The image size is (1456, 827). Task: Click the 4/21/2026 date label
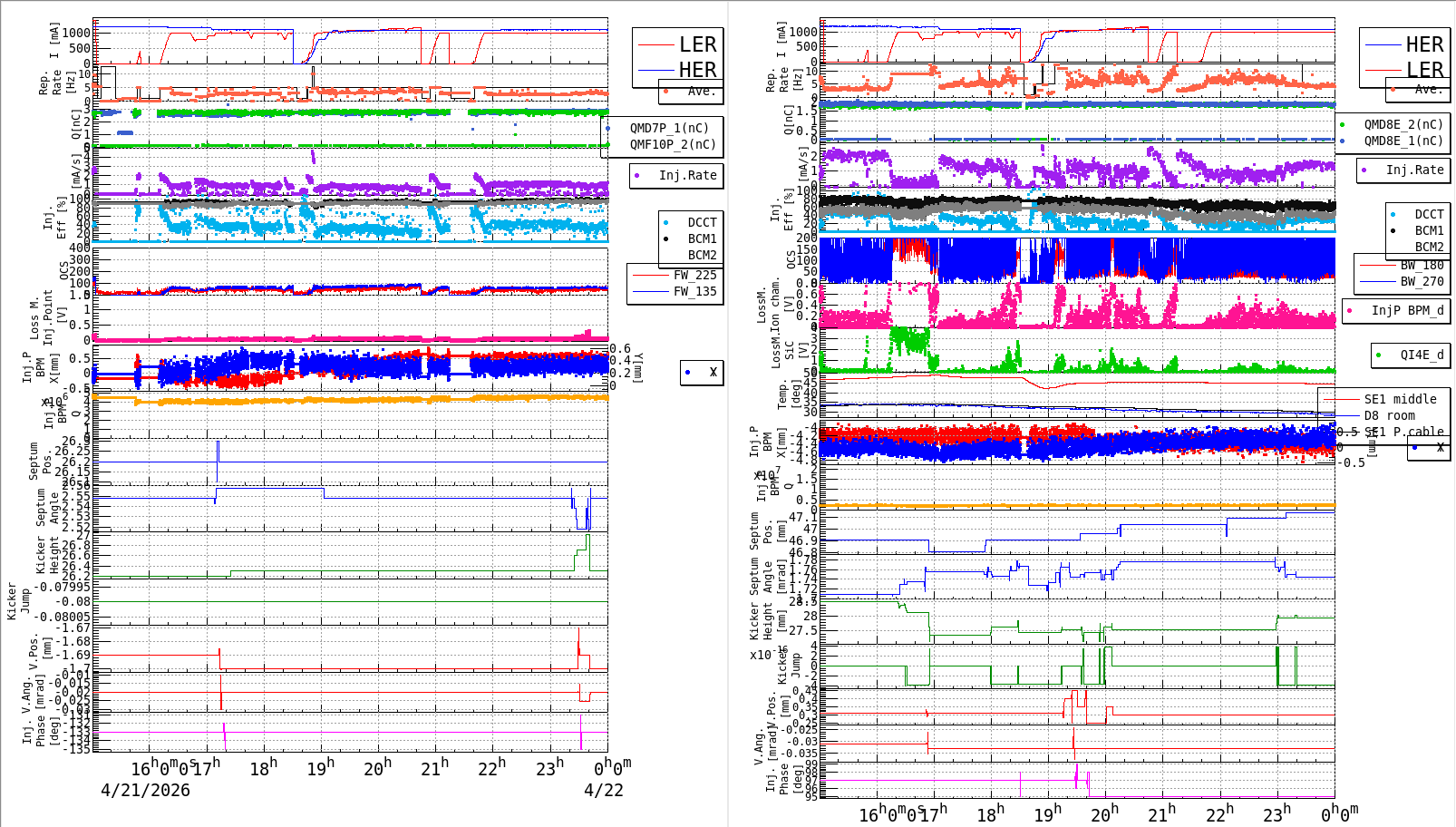click(145, 790)
